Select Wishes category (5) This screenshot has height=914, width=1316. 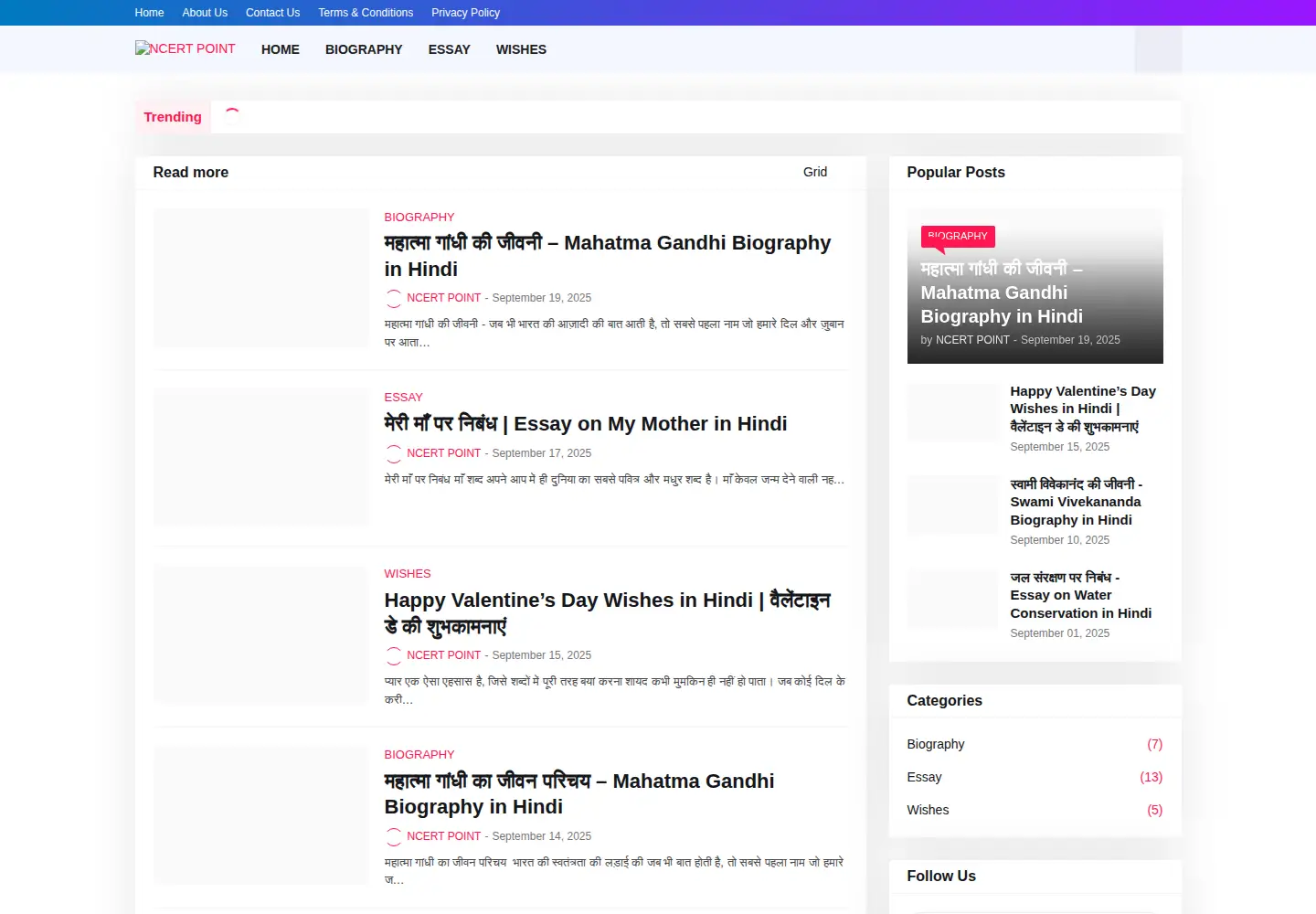pos(1035,810)
